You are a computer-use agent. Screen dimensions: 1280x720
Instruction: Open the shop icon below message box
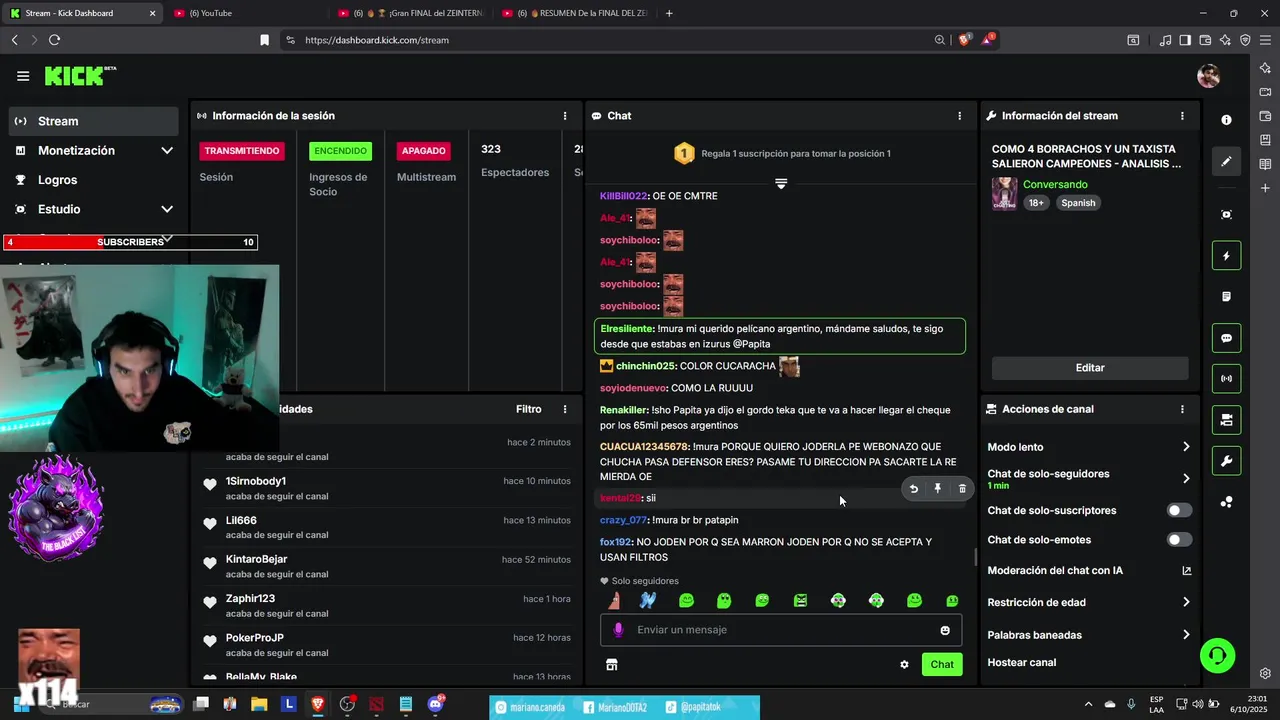pyautogui.click(x=612, y=664)
